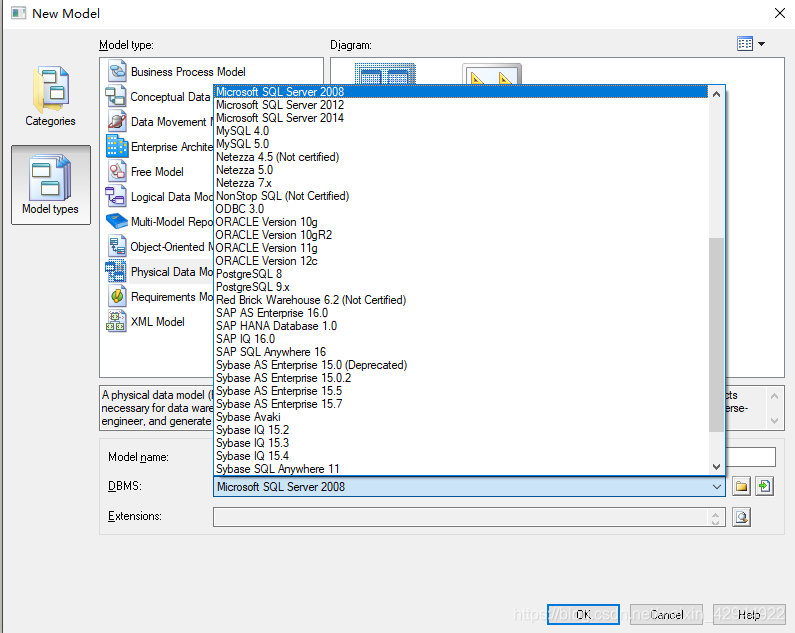
Task: Select ODBC 3.0 option
Action: click(461, 209)
